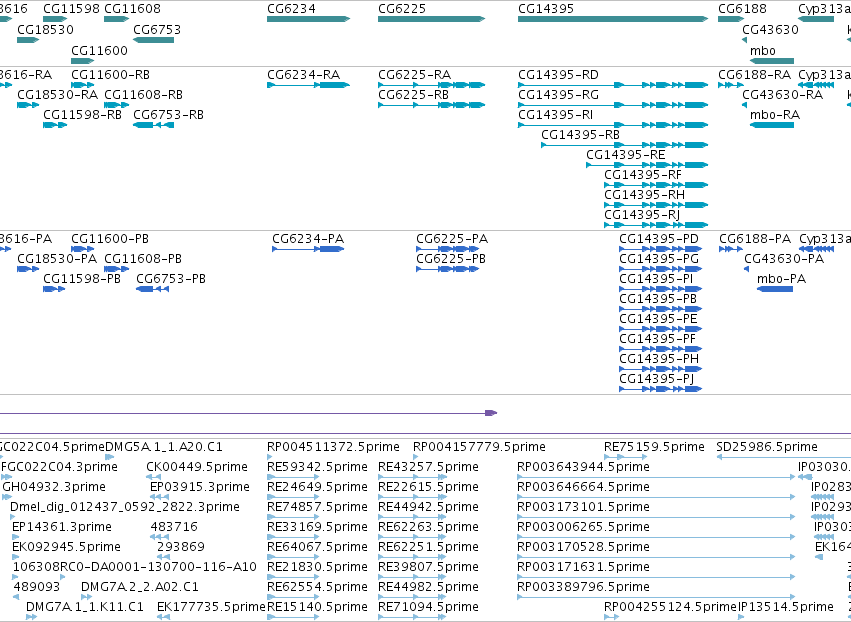The width and height of the screenshot is (851, 622).
Task: Select transcript CG6225-RA
Action: [431, 85]
